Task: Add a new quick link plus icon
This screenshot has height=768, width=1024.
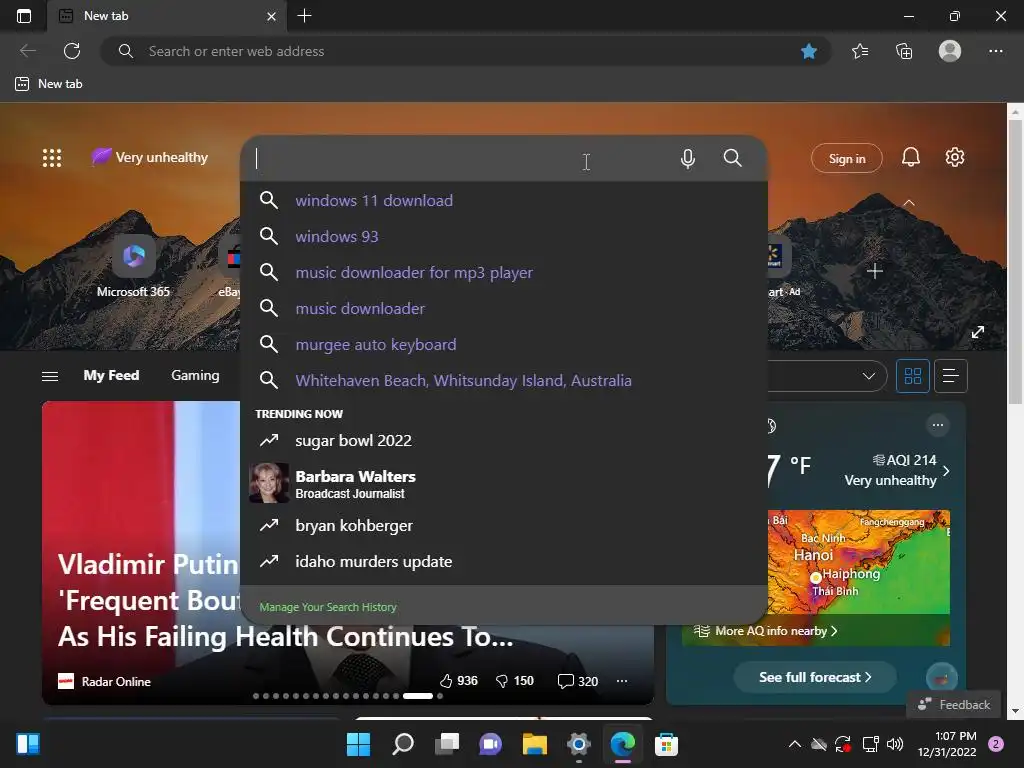Action: tap(874, 270)
